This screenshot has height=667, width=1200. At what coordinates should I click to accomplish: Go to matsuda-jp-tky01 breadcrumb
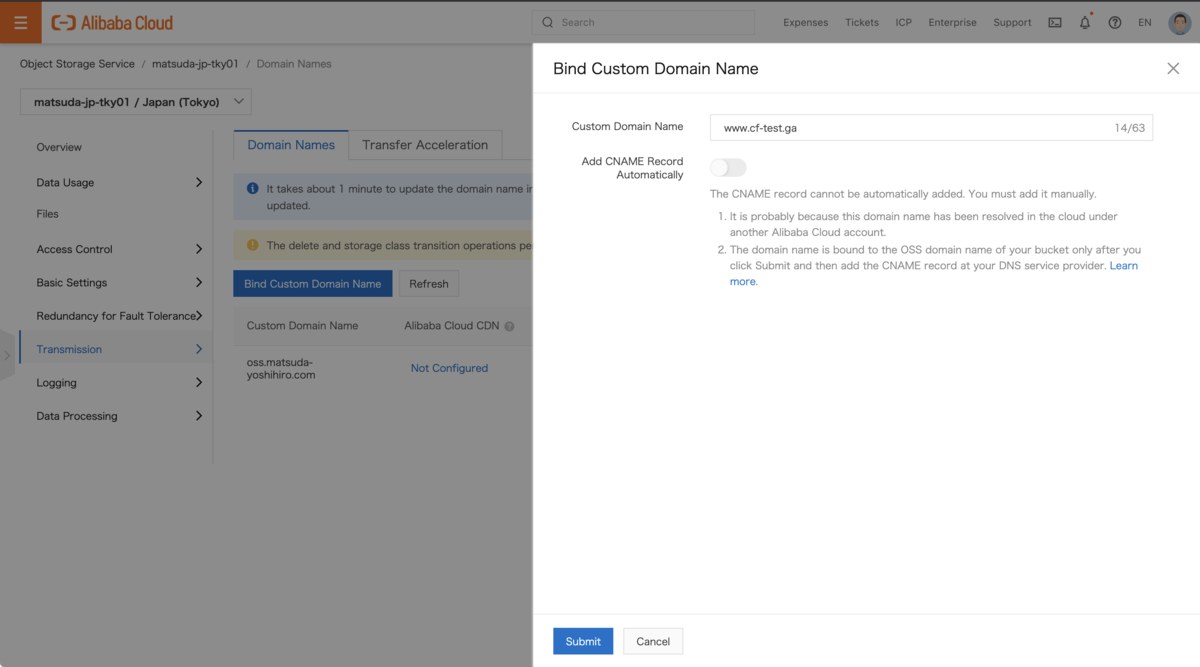(195, 64)
